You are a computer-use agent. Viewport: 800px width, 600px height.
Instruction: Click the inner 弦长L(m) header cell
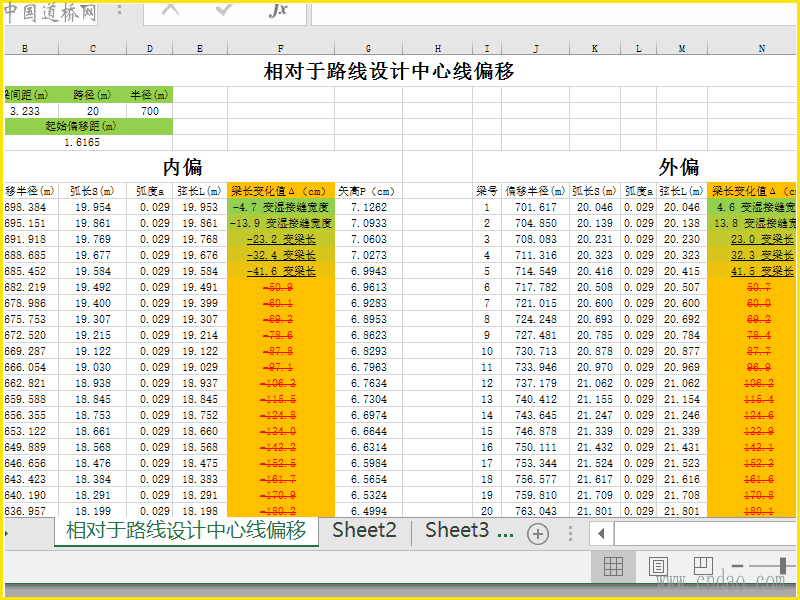pyautogui.click(x=200, y=191)
